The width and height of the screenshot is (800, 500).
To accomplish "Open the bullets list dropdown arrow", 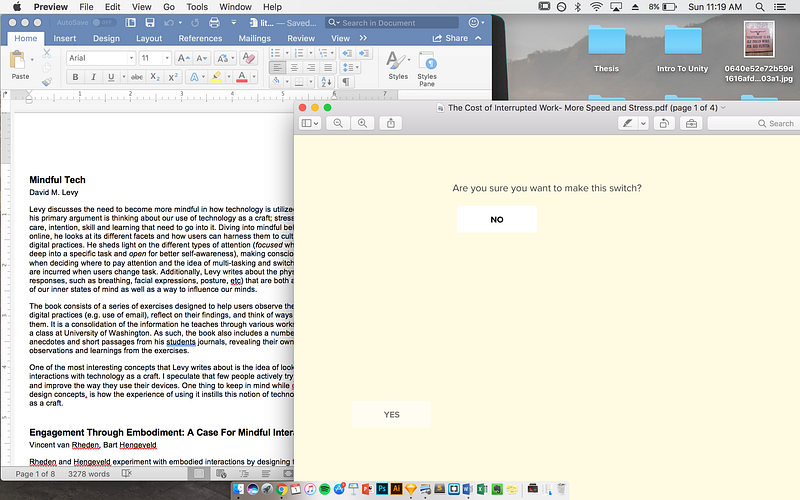I will [x=287, y=53].
